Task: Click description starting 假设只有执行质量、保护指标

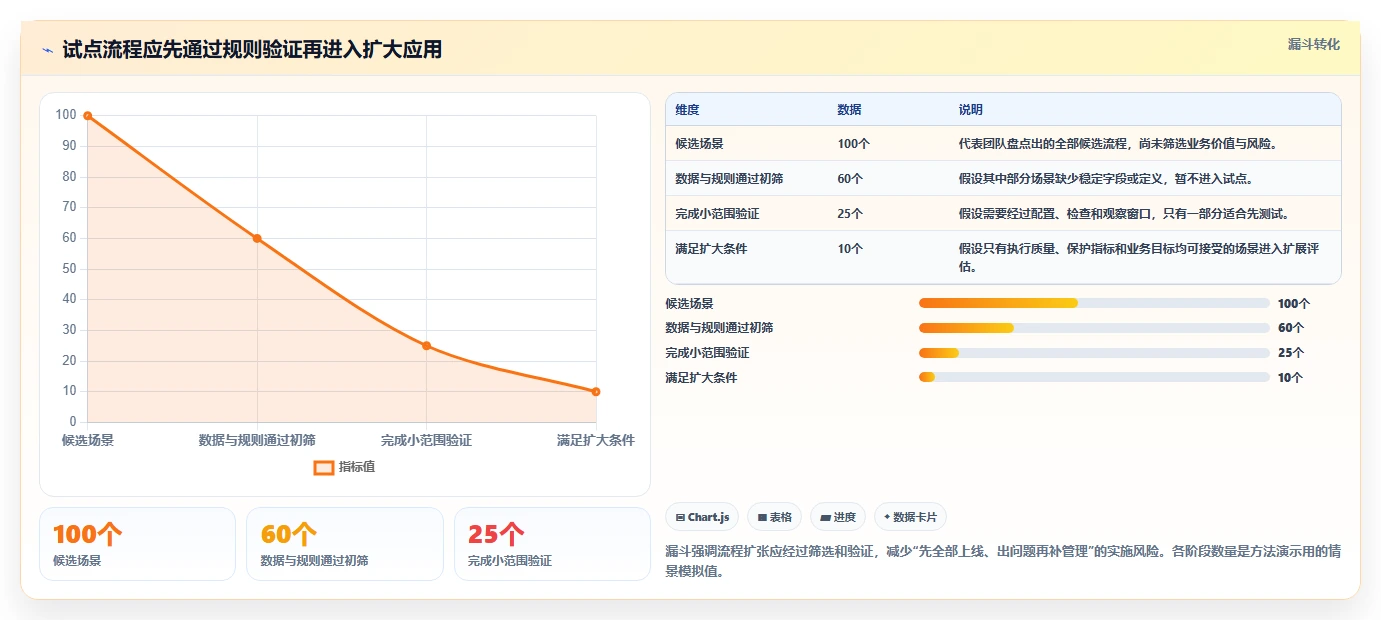Action: [1138, 258]
